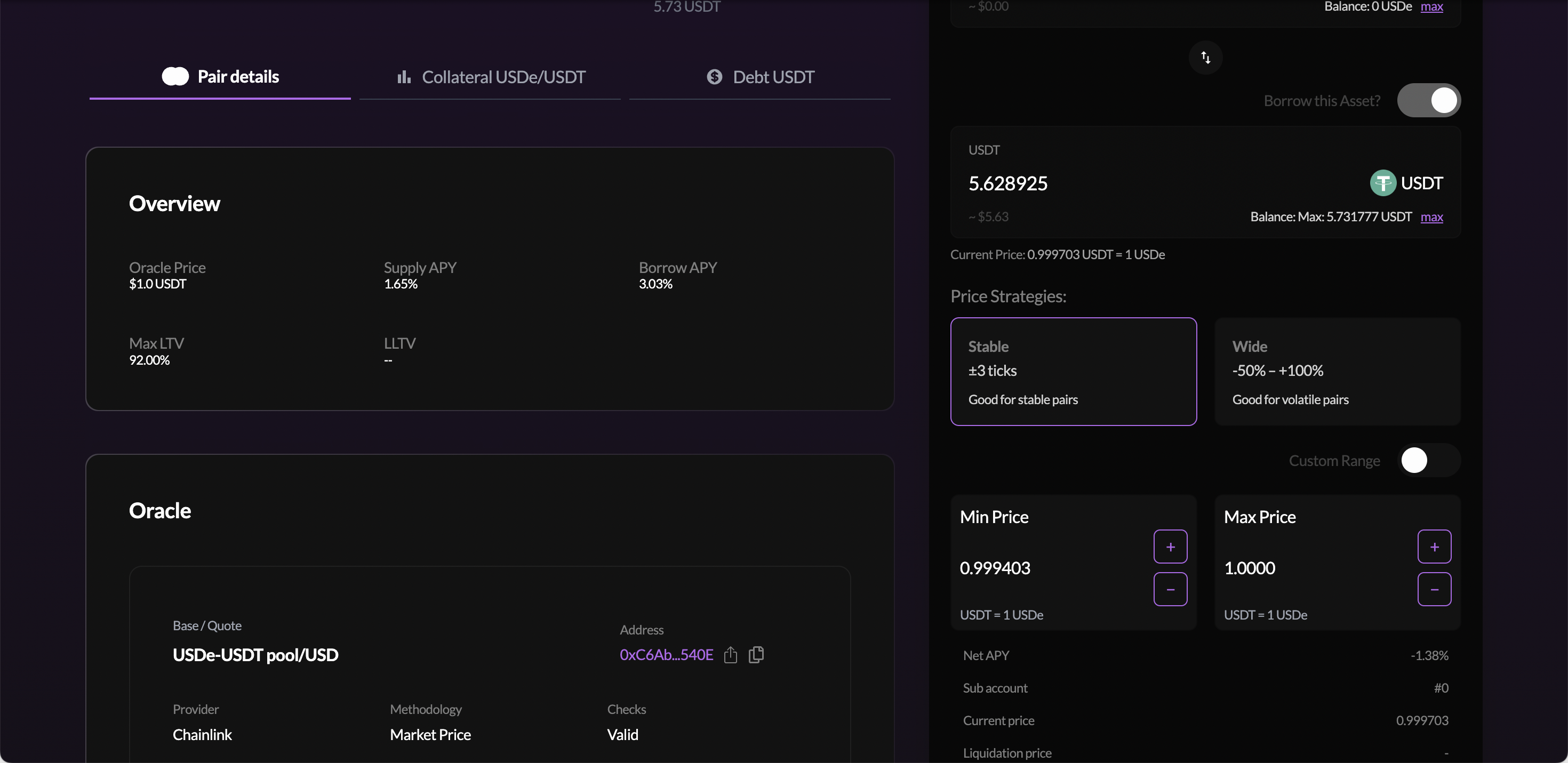
Task: Click max link for USDT balance
Action: (x=1431, y=217)
